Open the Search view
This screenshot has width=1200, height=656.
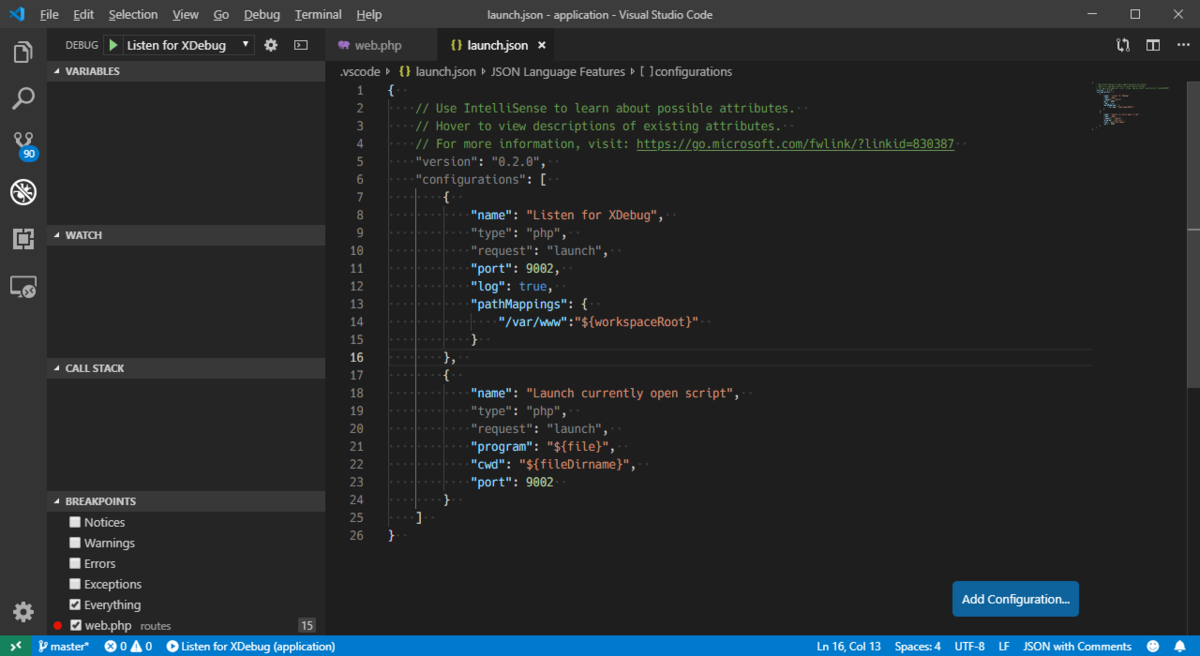click(22, 98)
